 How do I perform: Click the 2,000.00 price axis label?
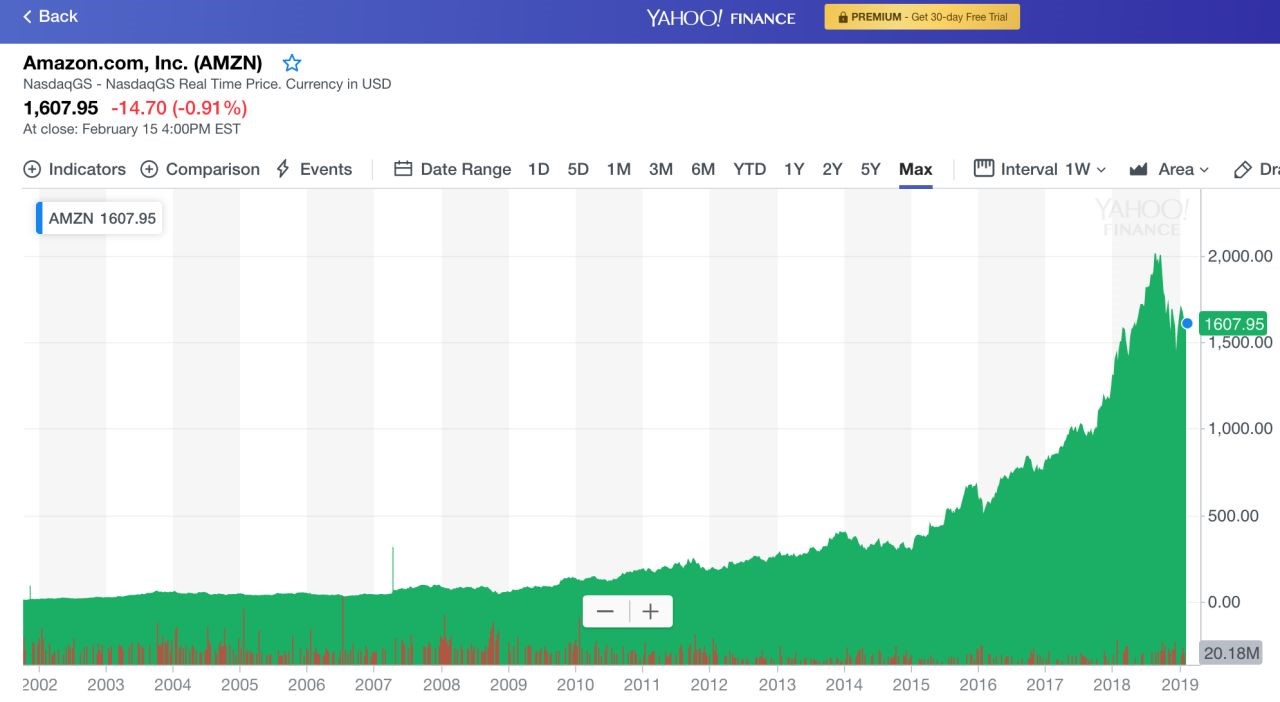1240,256
